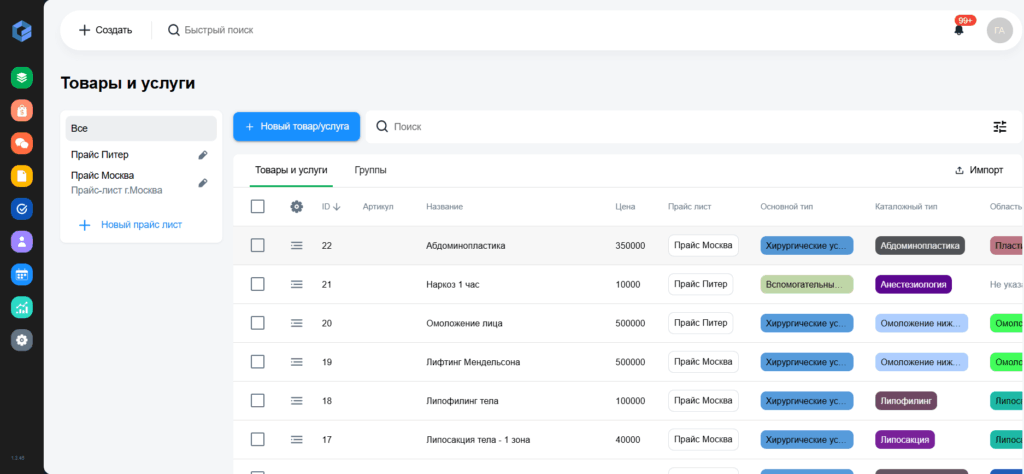Open Прайс Питер dropdown for Омоложение лица
This screenshot has width=1024, height=474.
[x=701, y=323]
